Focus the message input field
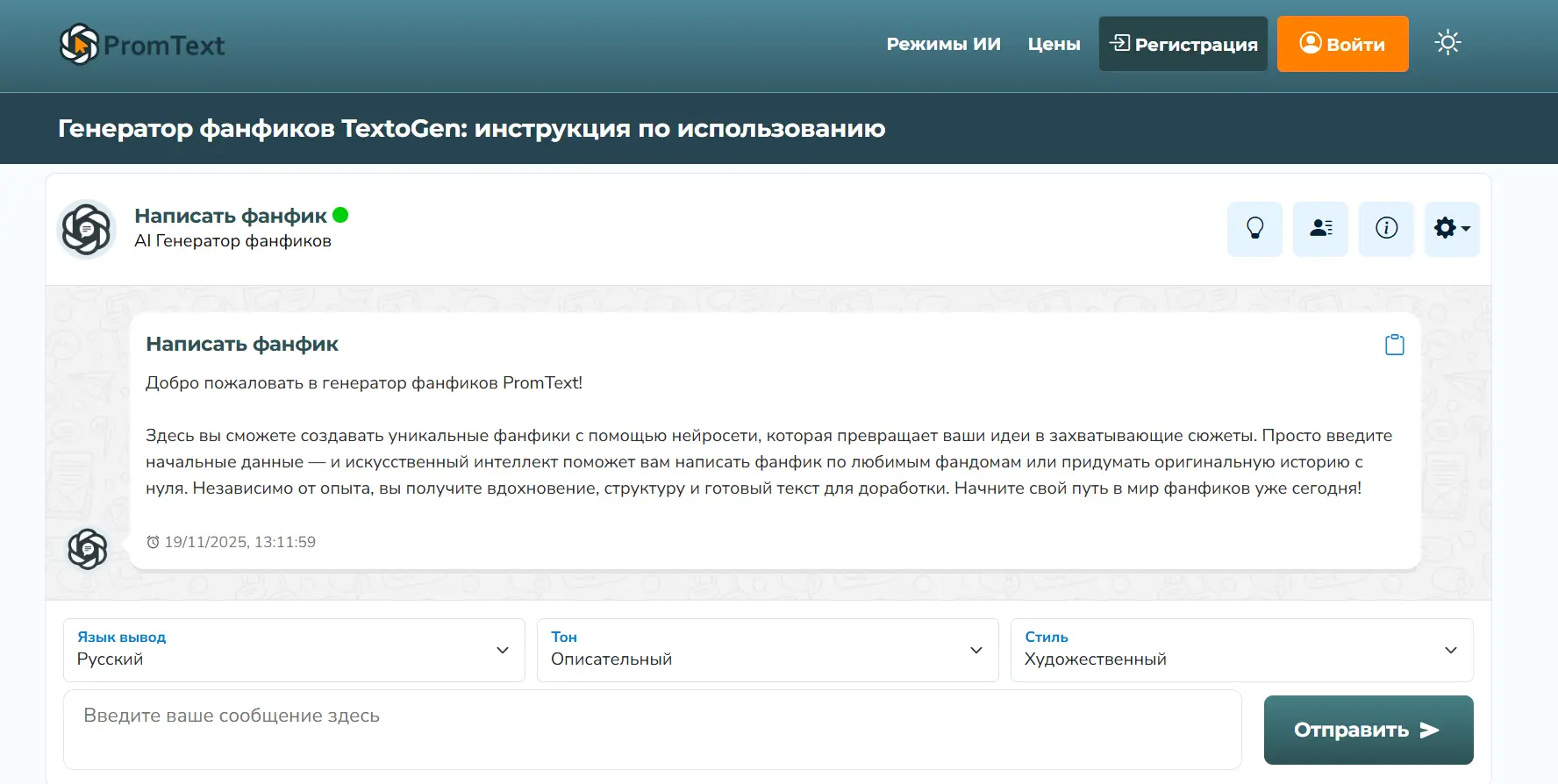 pyautogui.click(x=652, y=730)
